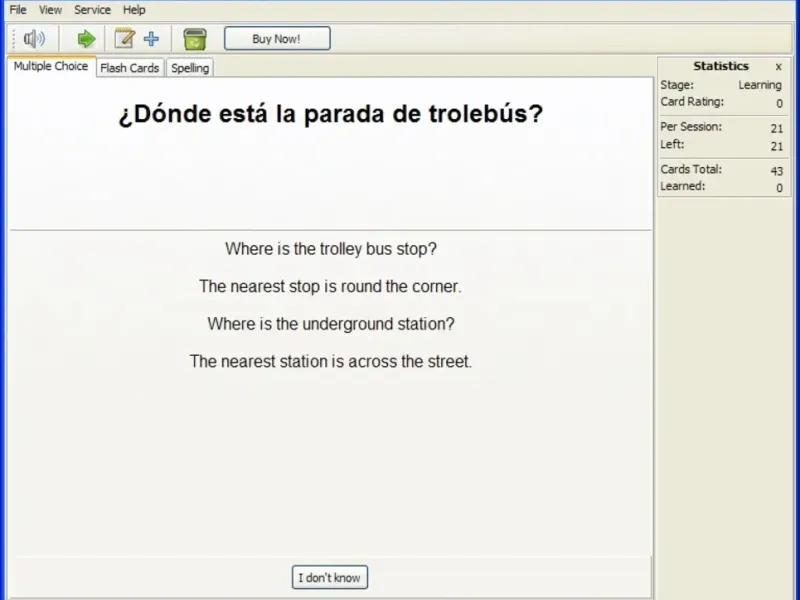Image resolution: width=800 pixels, height=600 pixels.
Task: Click the 'Learning' stage value
Action: (x=760, y=85)
